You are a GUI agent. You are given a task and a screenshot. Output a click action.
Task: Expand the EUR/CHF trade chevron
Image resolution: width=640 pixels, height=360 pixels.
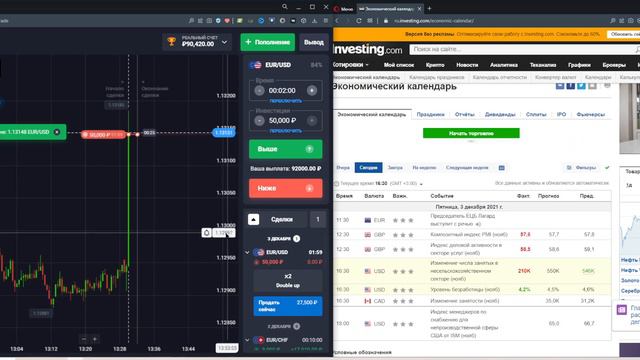pos(247,340)
